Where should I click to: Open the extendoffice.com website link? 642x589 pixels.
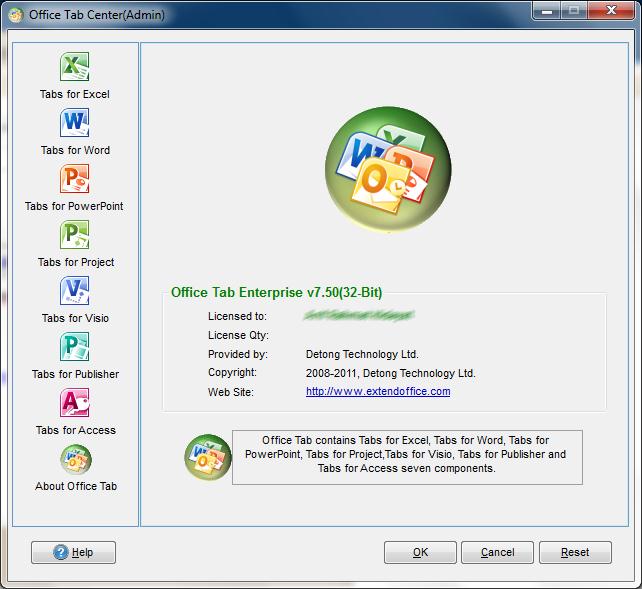coord(378,391)
